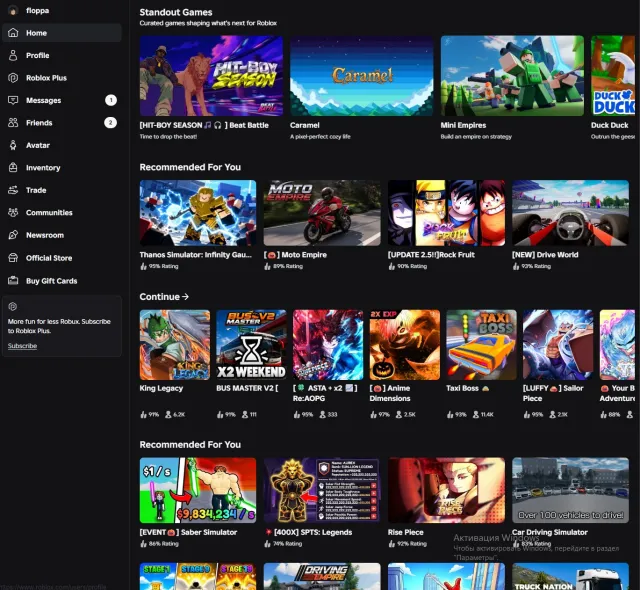Click the '89% Rating' text under Moto Empire
Screen dimensions: 640x590
(x=288, y=266)
